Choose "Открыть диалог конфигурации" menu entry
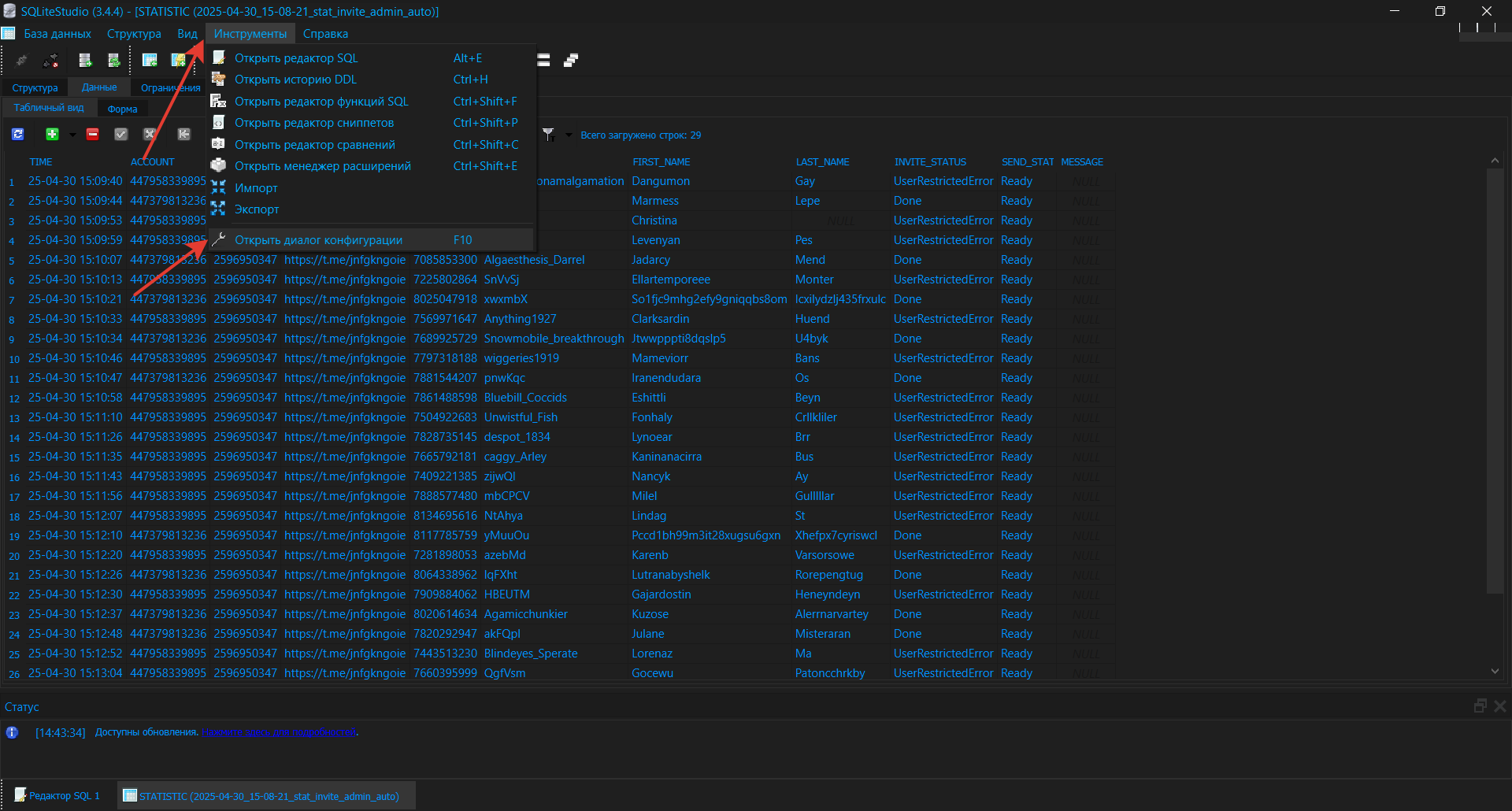1512x811 pixels. coord(319,239)
